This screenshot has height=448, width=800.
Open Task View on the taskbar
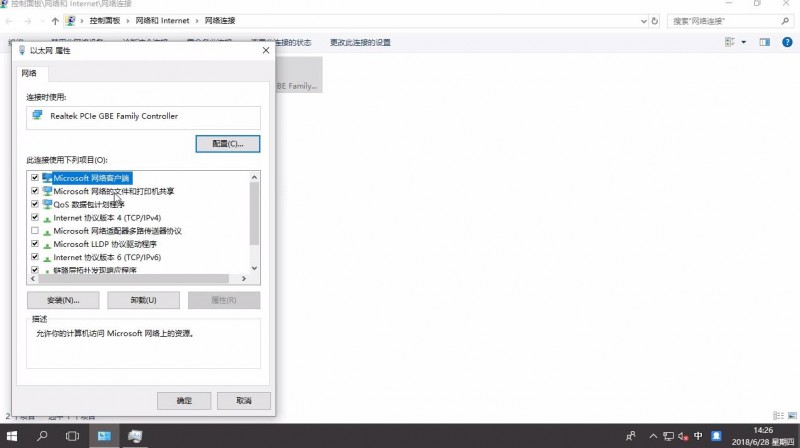(x=72, y=436)
